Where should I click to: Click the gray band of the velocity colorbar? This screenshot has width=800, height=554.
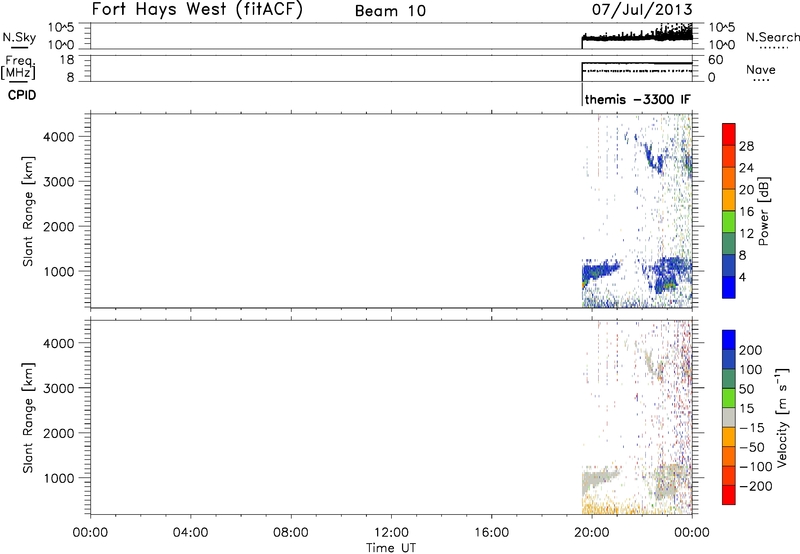point(729,418)
